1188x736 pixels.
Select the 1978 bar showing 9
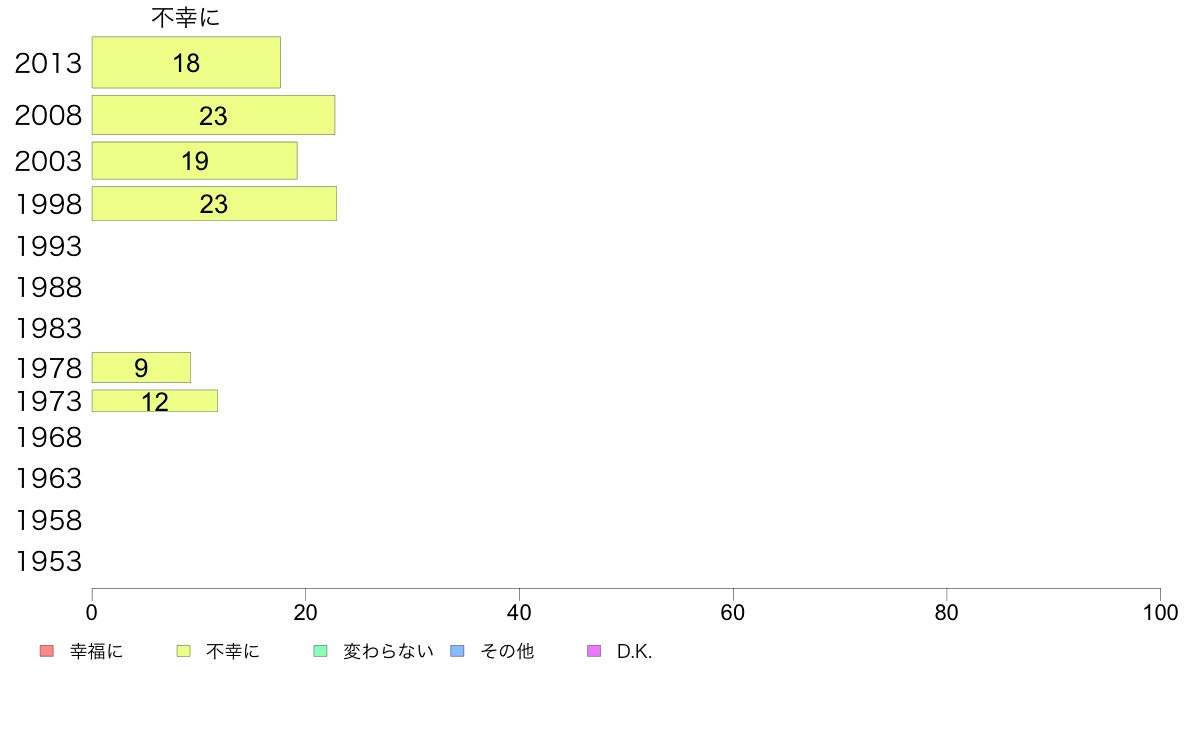tap(141, 368)
